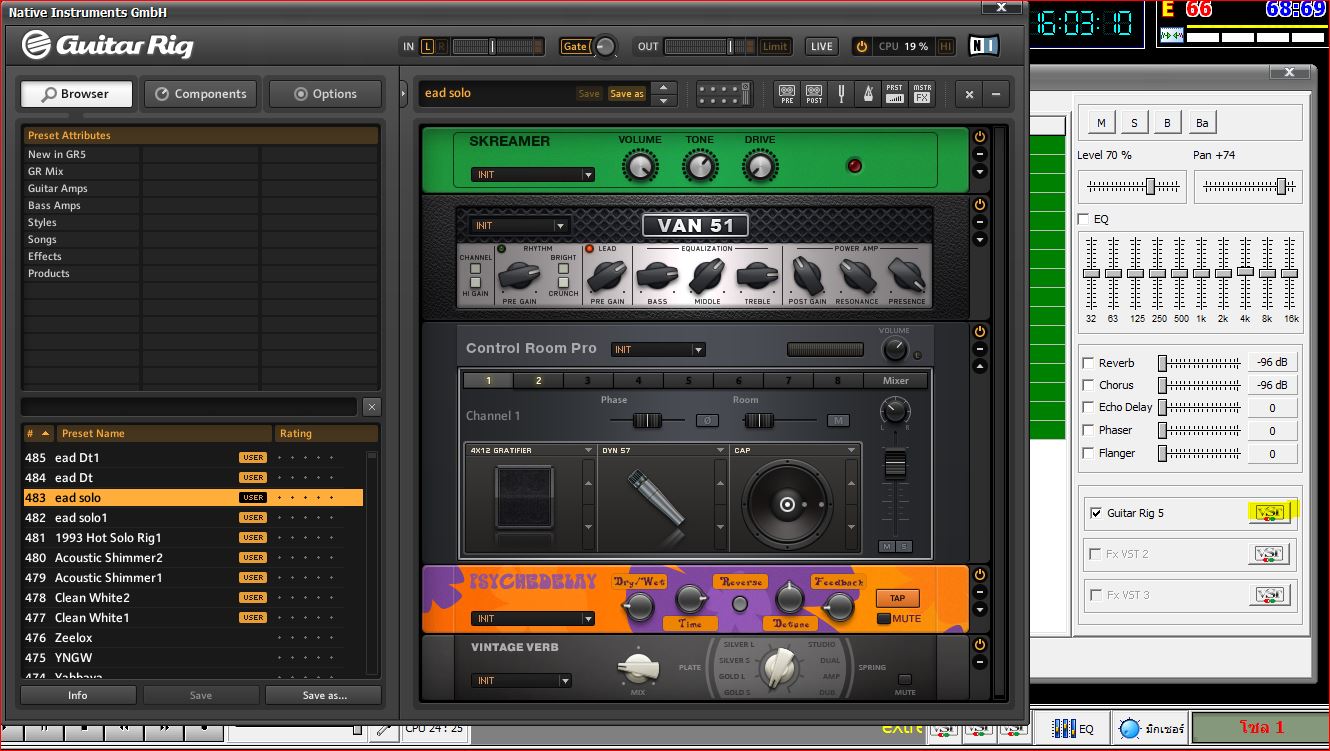Select the previous preset with the up arrow
The width and height of the screenshot is (1330, 751).
coord(663,88)
